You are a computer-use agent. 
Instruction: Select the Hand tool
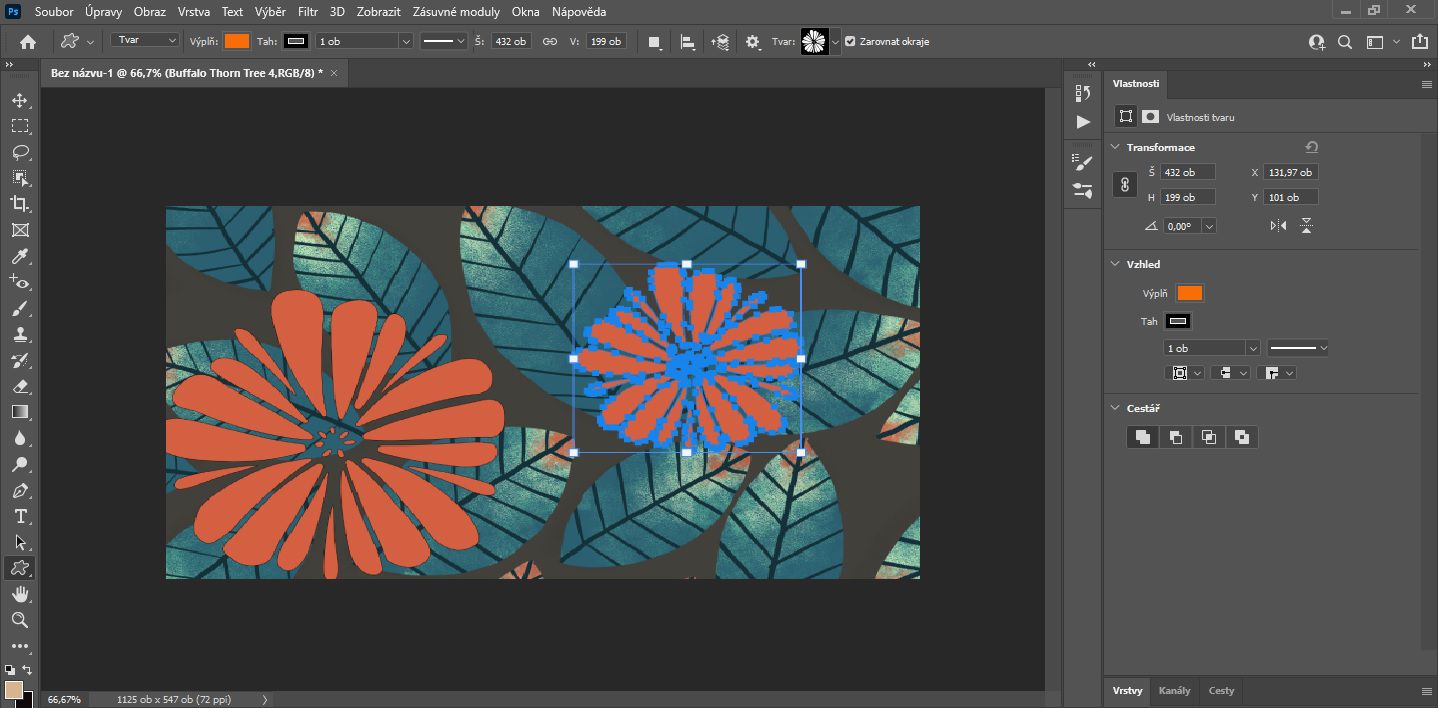[19, 594]
